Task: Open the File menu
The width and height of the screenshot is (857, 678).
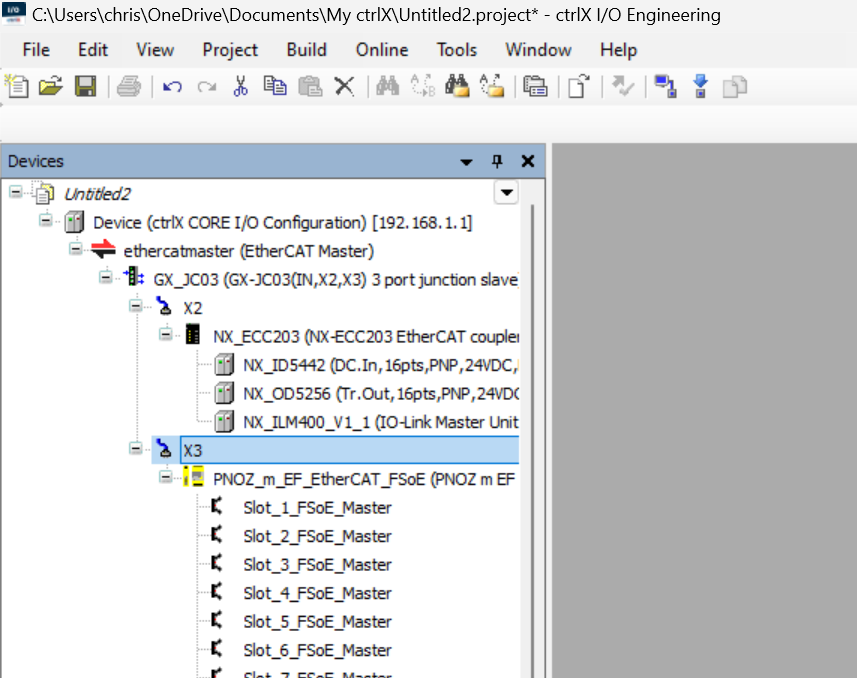Action: click(x=36, y=50)
